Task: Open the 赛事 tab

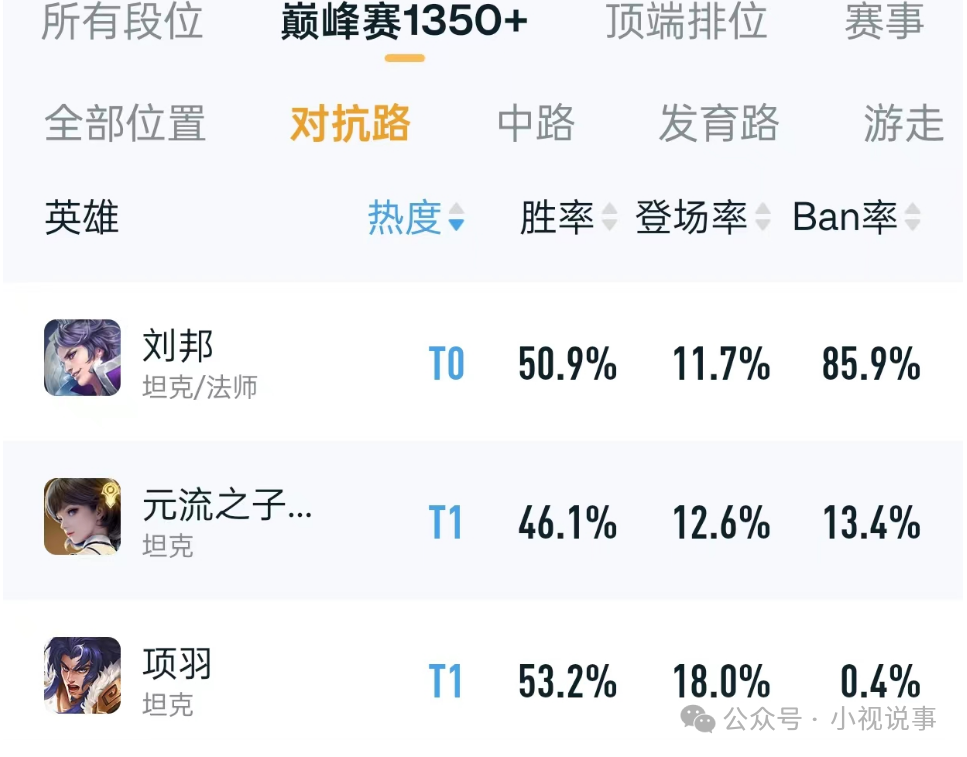Action: [884, 22]
